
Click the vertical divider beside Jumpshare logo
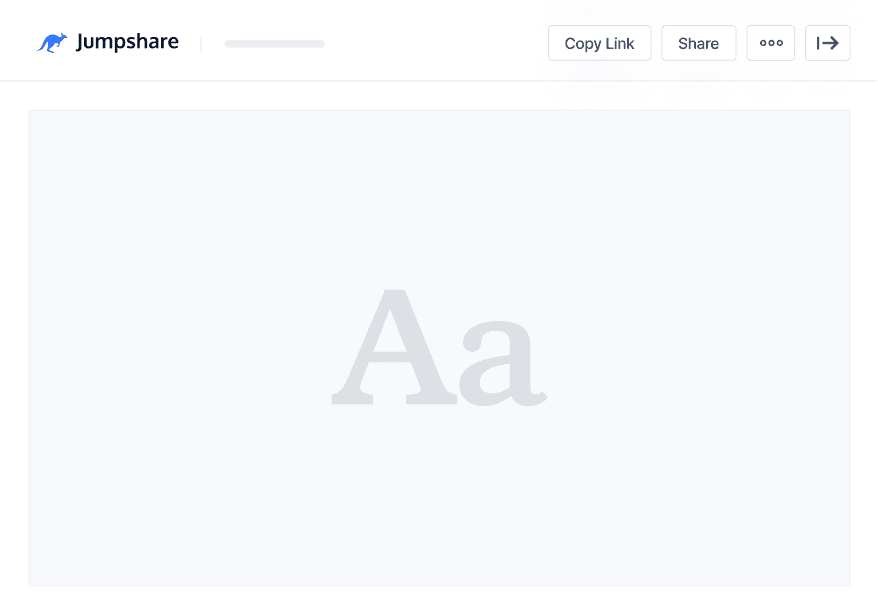(x=201, y=44)
